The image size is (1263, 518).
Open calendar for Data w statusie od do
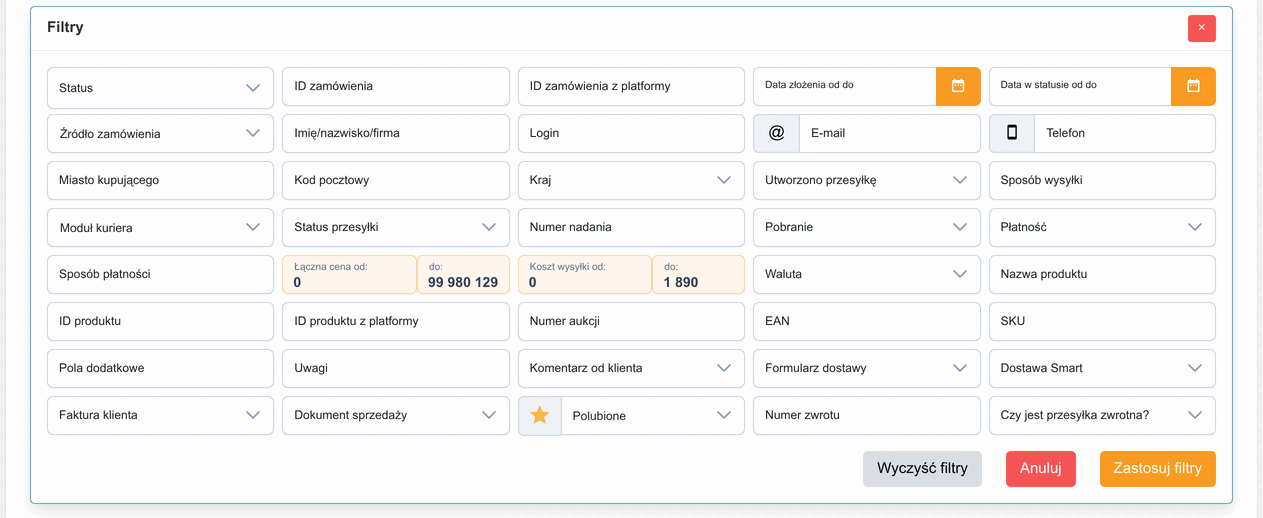click(x=1193, y=86)
